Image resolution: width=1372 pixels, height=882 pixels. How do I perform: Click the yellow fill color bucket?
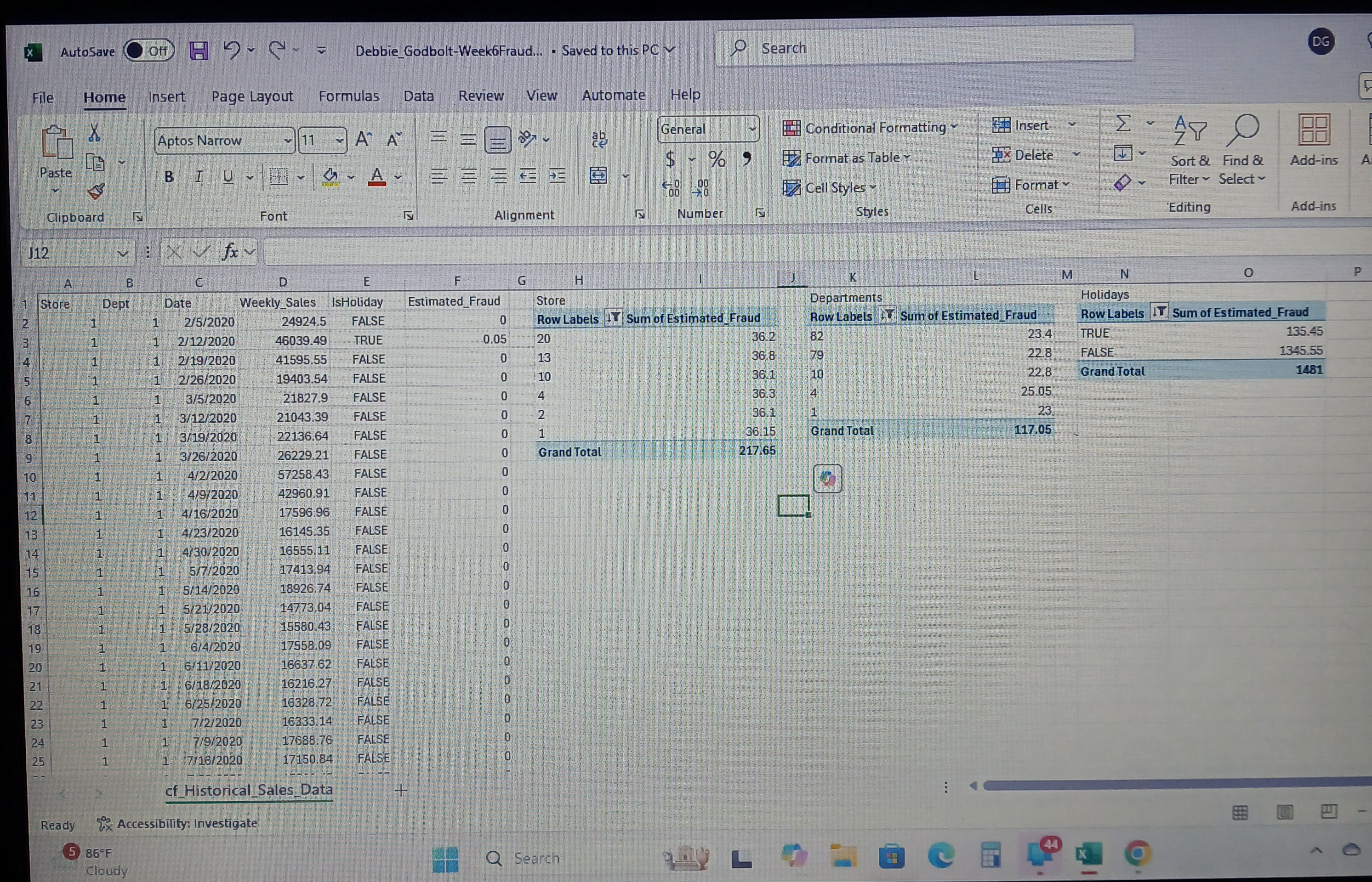[330, 176]
